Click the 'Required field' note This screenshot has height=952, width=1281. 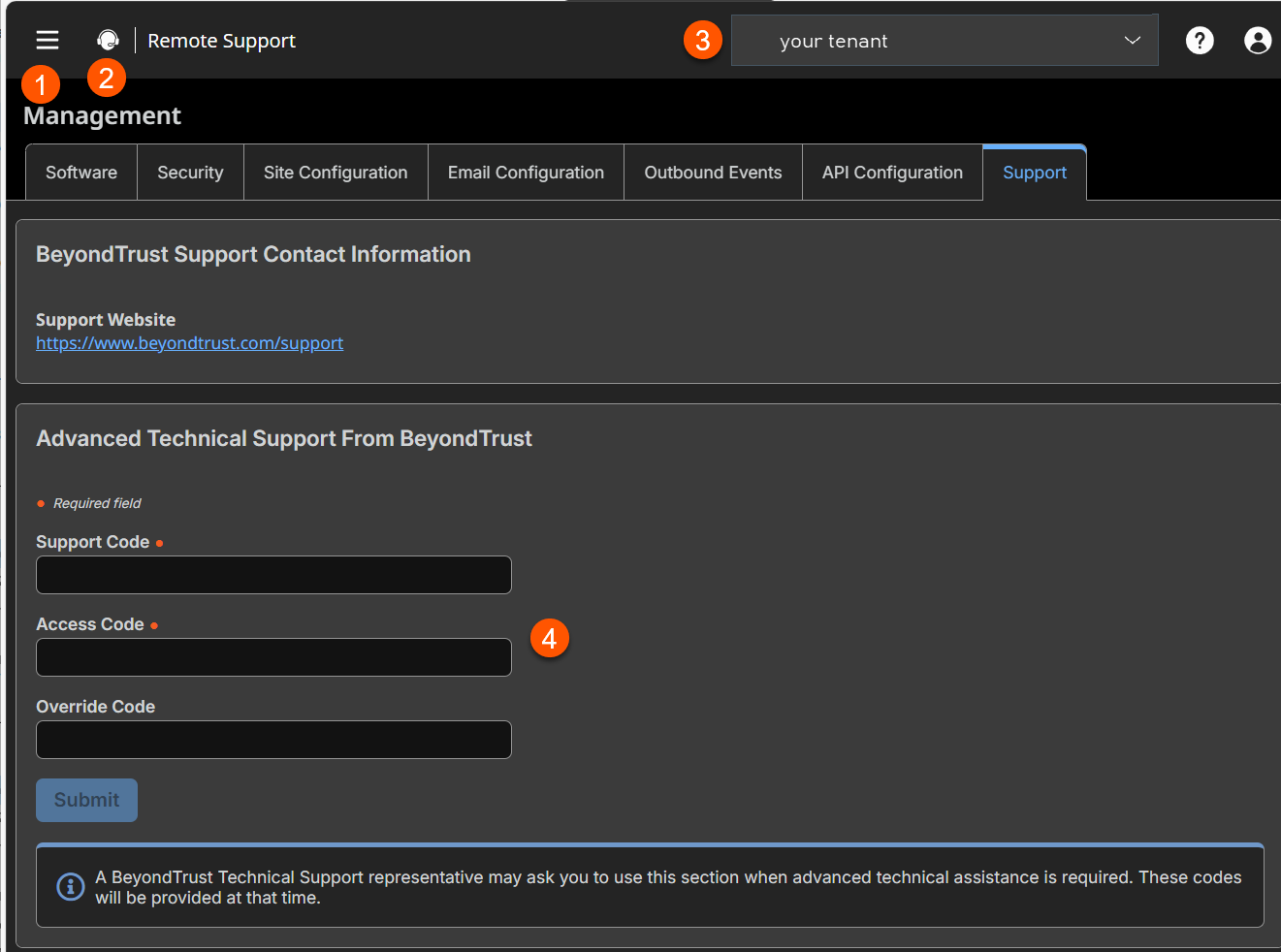[x=97, y=503]
